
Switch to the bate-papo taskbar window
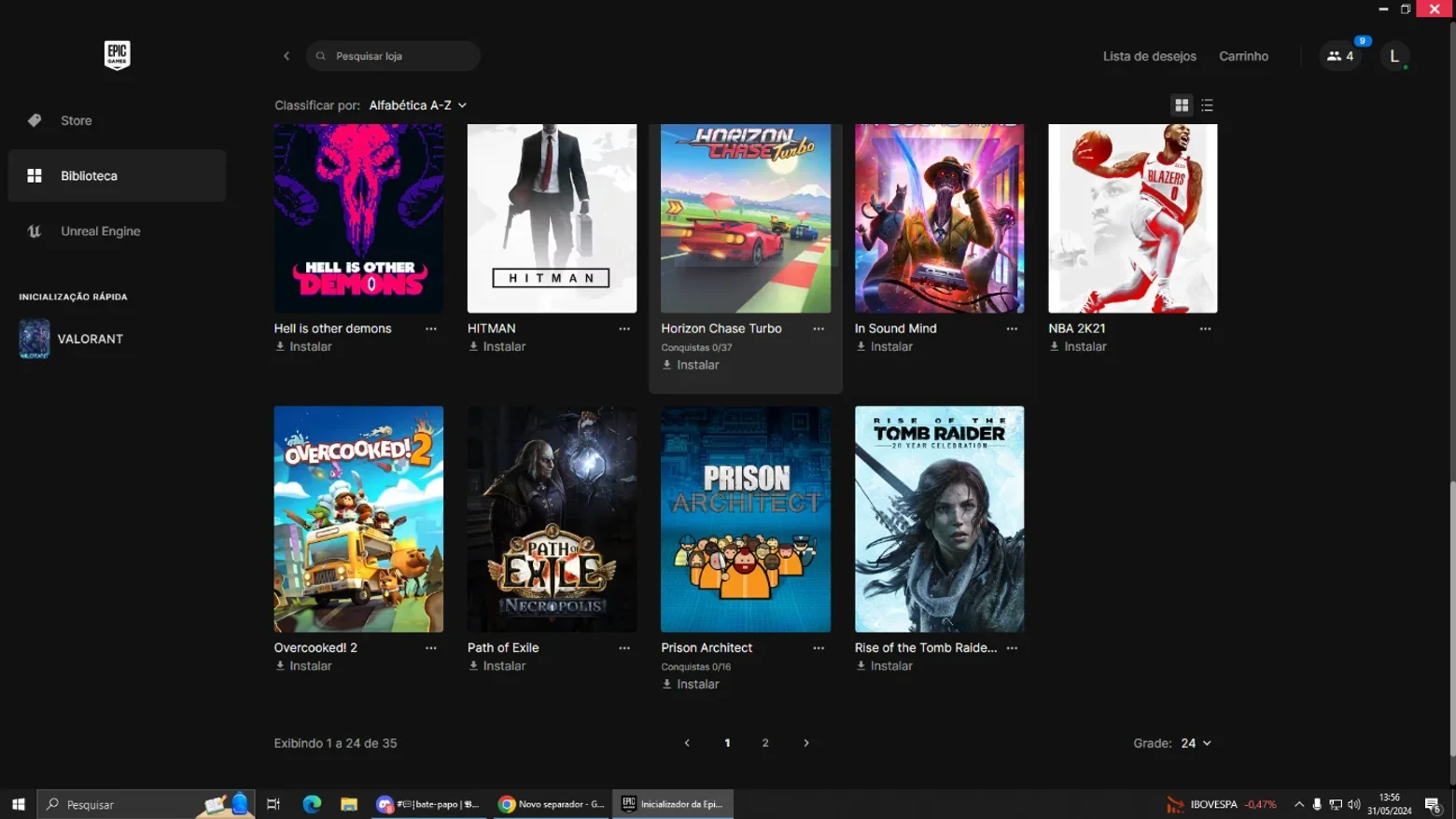click(x=428, y=804)
